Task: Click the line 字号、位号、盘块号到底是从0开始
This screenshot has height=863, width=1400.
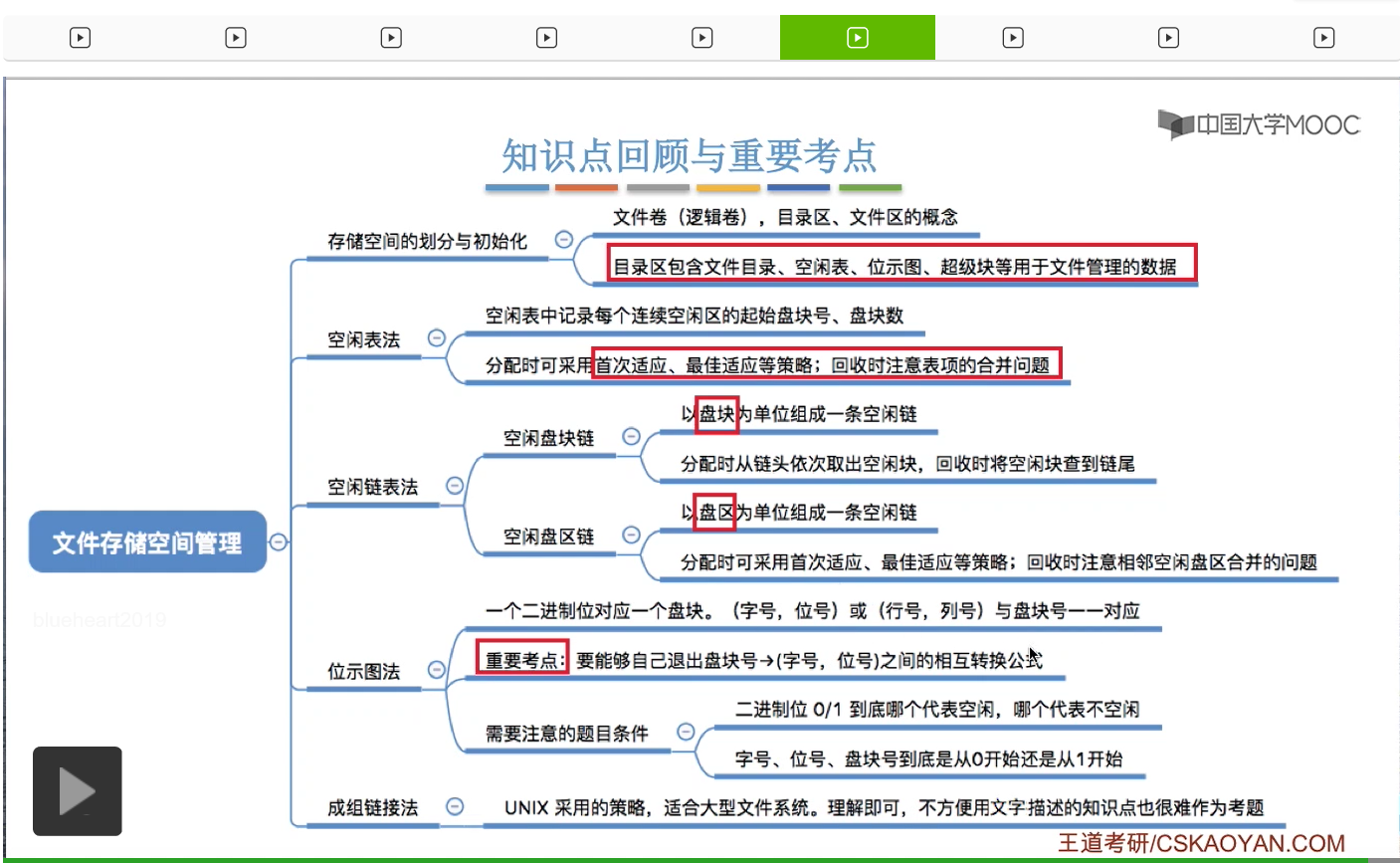Action: click(x=928, y=758)
